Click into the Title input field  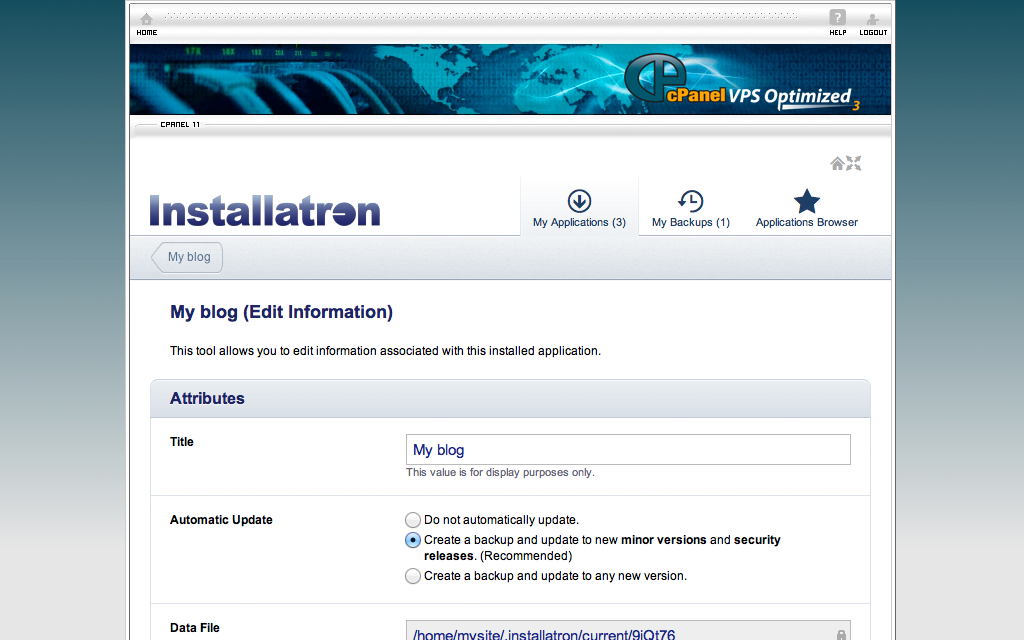pyautogui.click(x=628, y=450)
